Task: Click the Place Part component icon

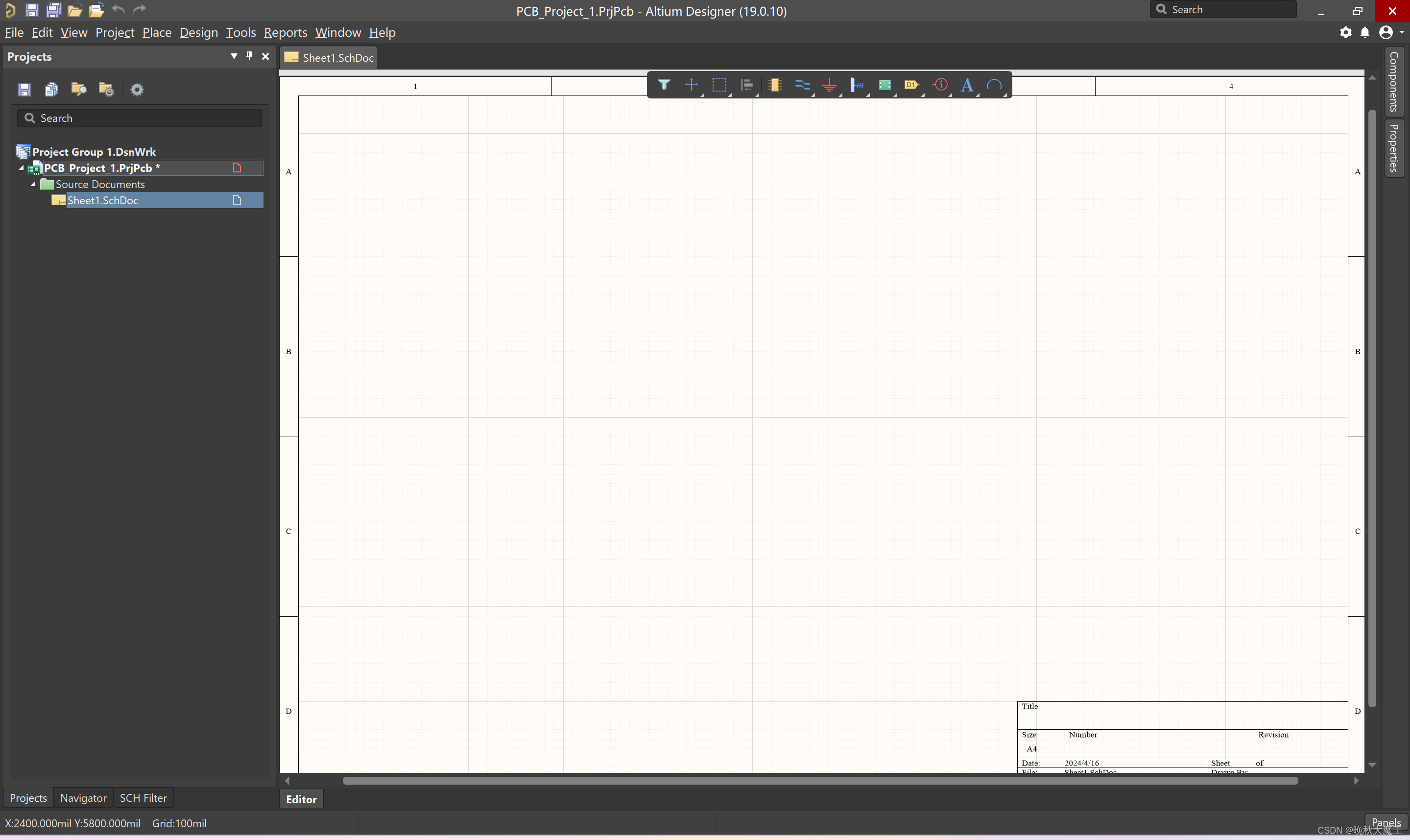Action: 775,85
